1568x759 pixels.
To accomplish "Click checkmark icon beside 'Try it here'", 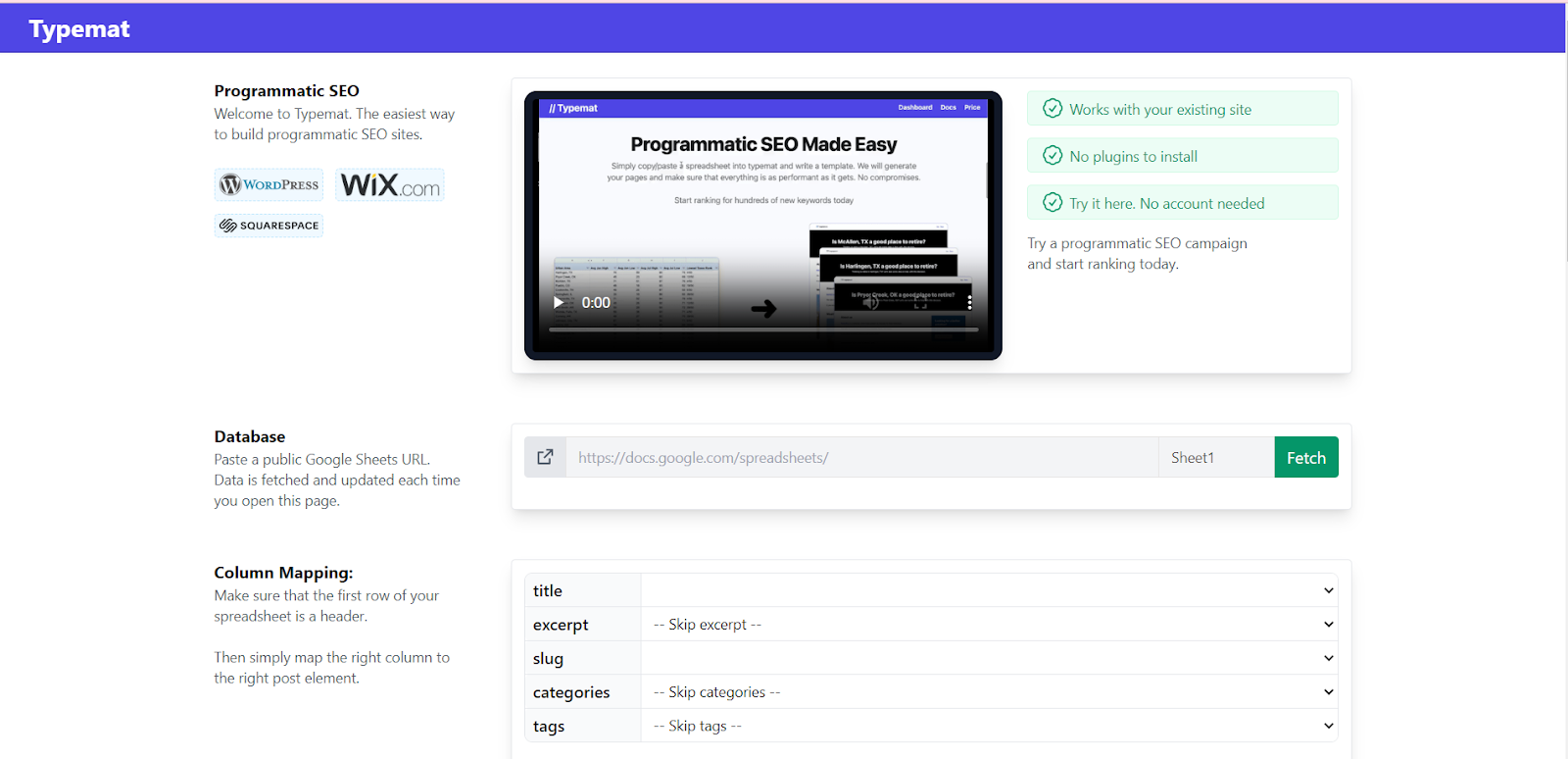I will 1053,203.
